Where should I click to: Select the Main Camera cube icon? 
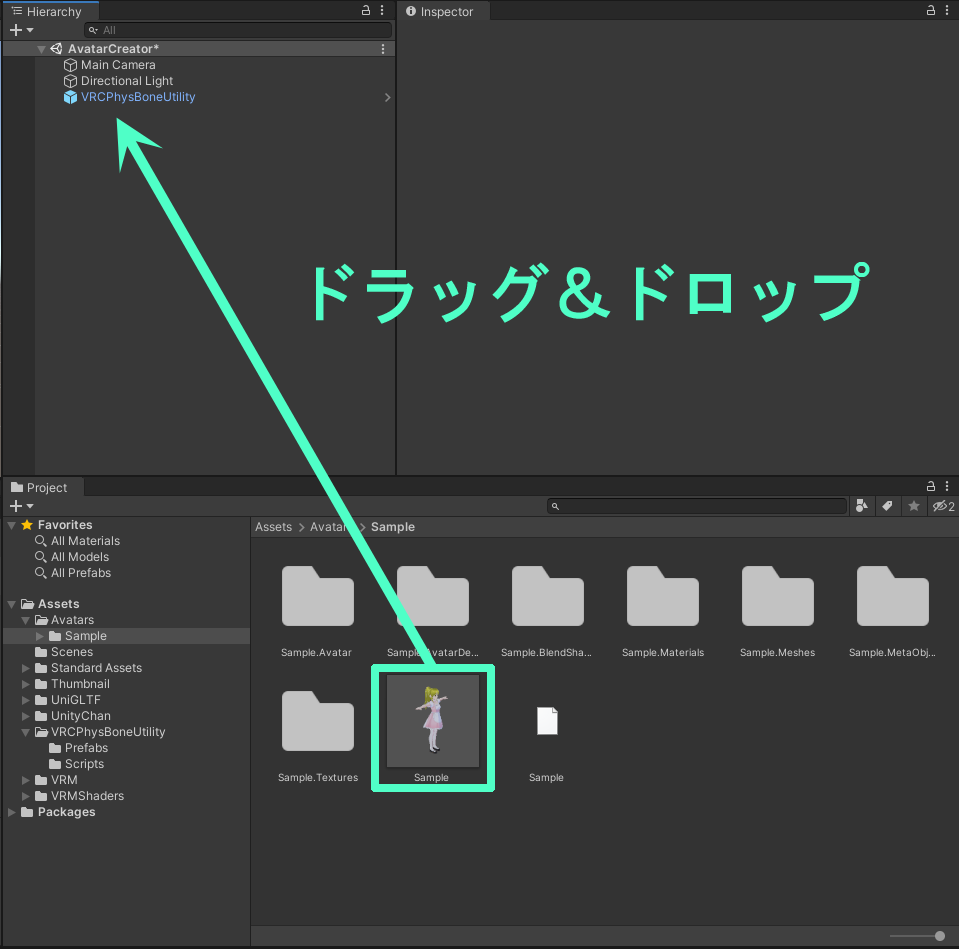pos(71,64)
